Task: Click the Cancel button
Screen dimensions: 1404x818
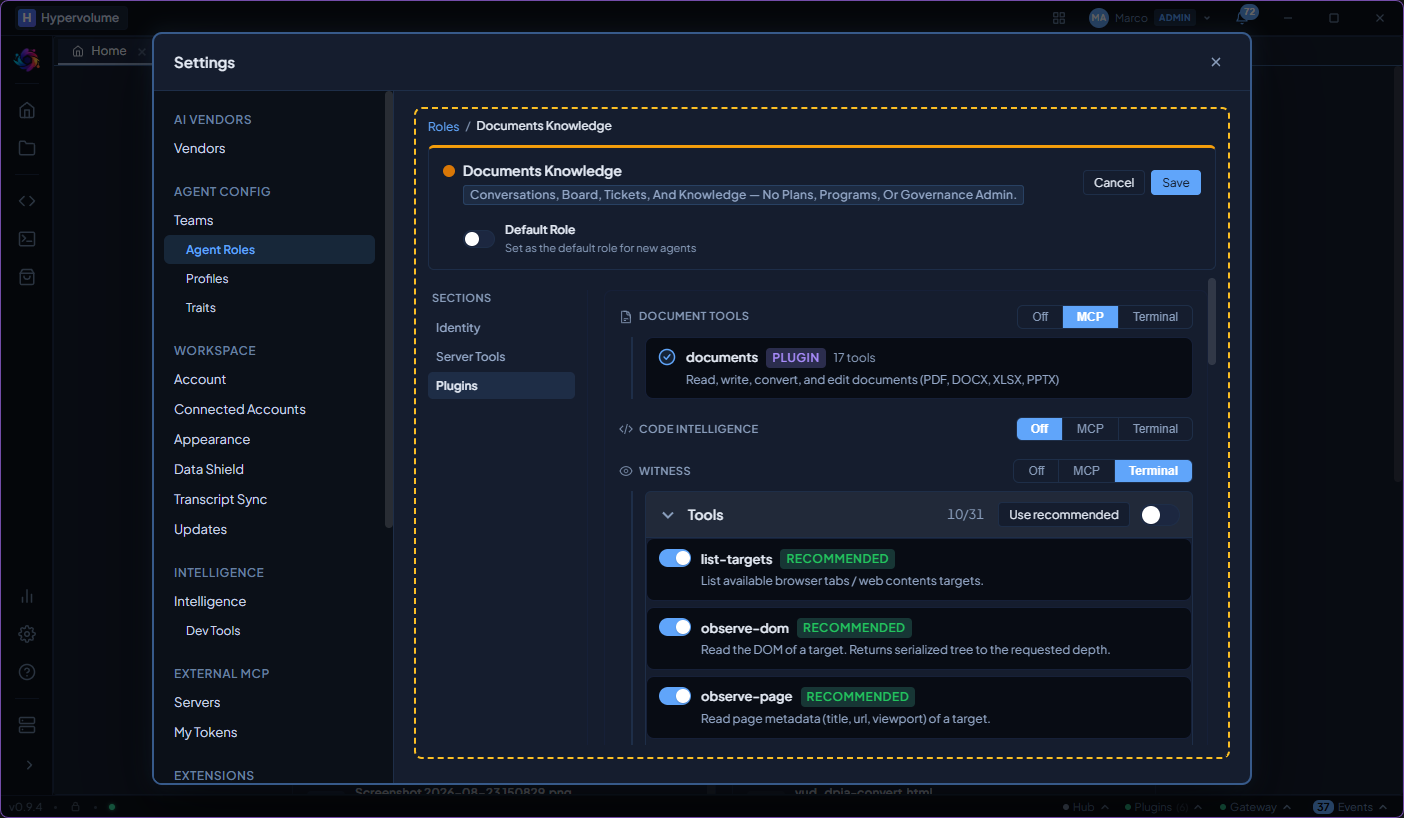Action: (1114, 182)
